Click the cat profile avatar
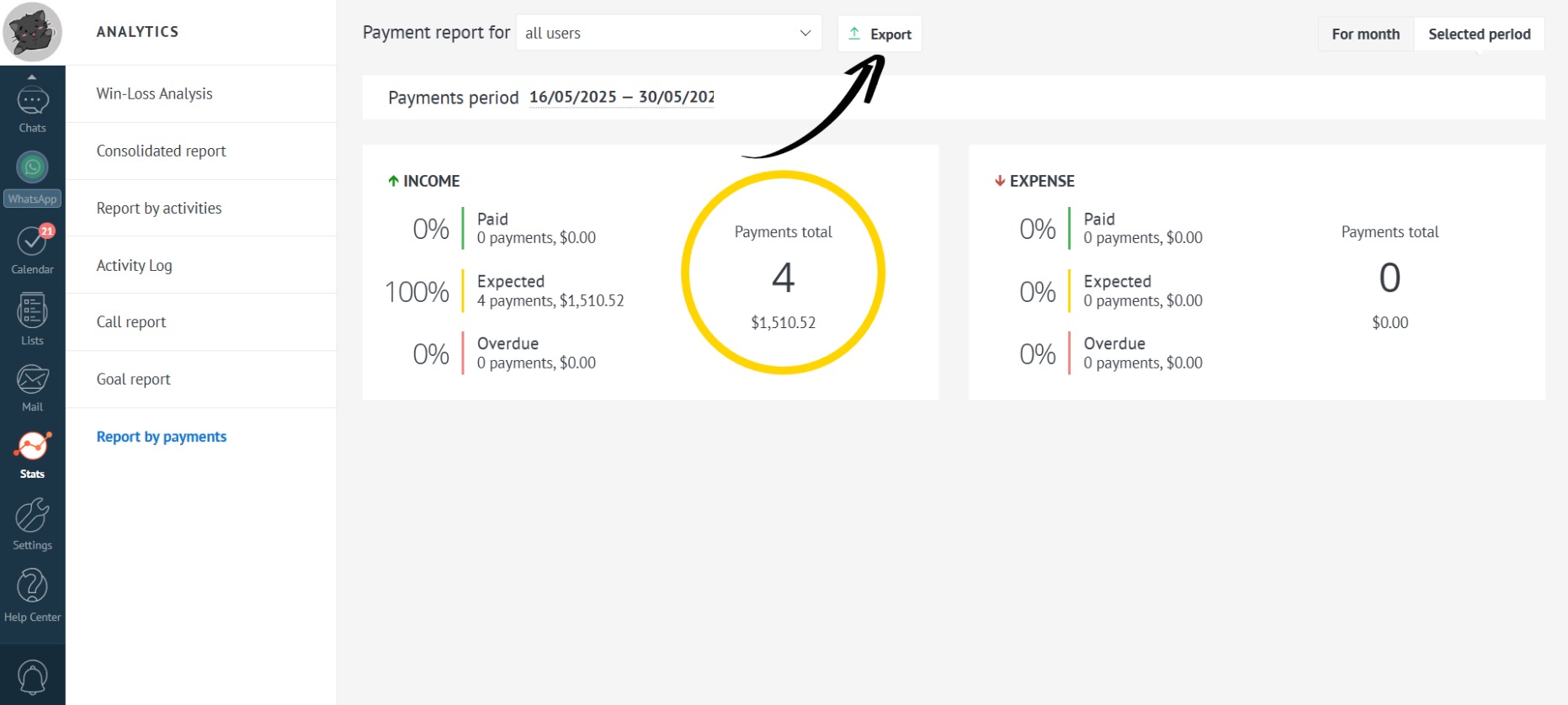1568x705 pixels. (x=32, y=32)
